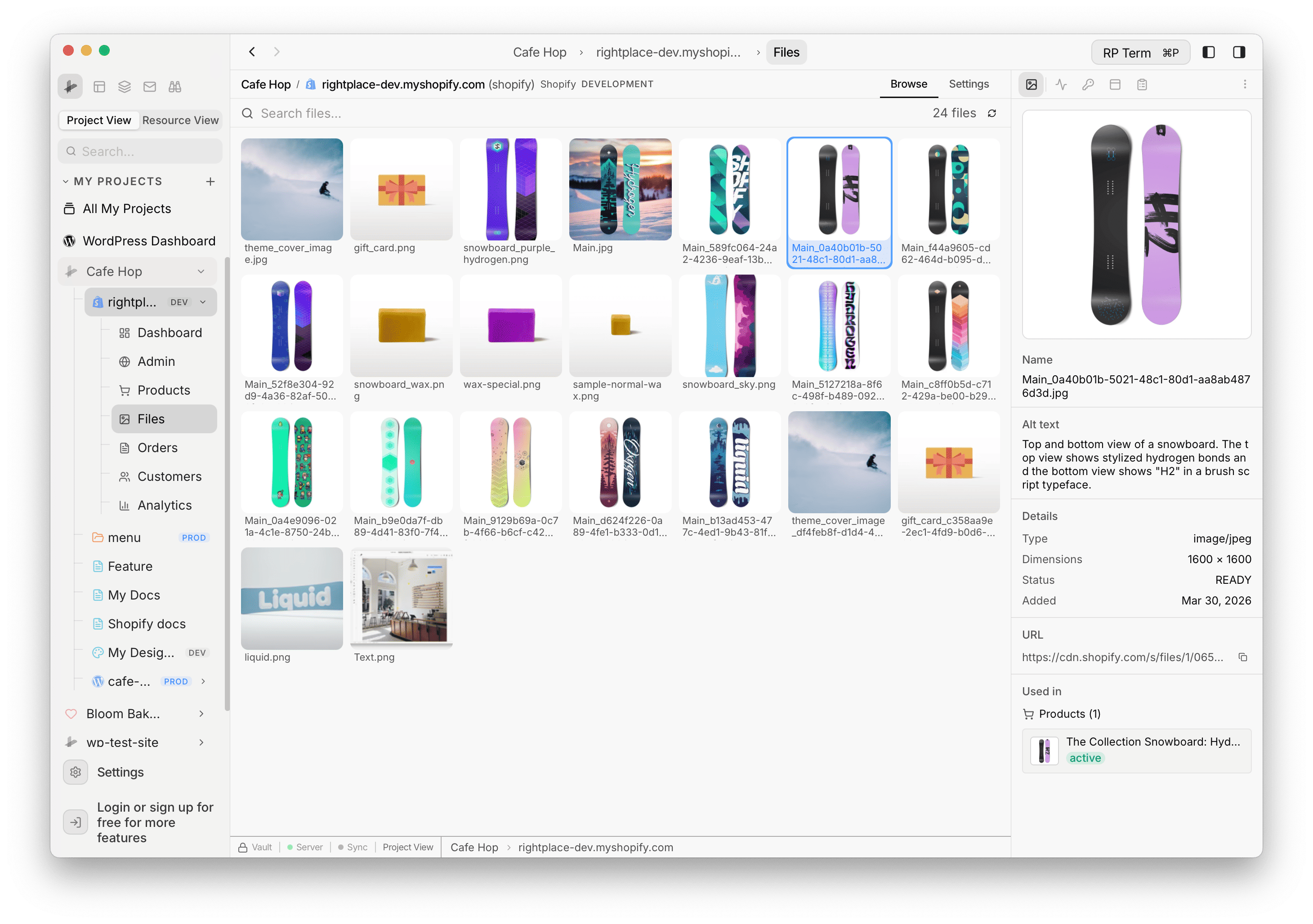1313x924 pixels.
Task: Open the three-dot menu in the inspector
Action: tap(1245, 84)
